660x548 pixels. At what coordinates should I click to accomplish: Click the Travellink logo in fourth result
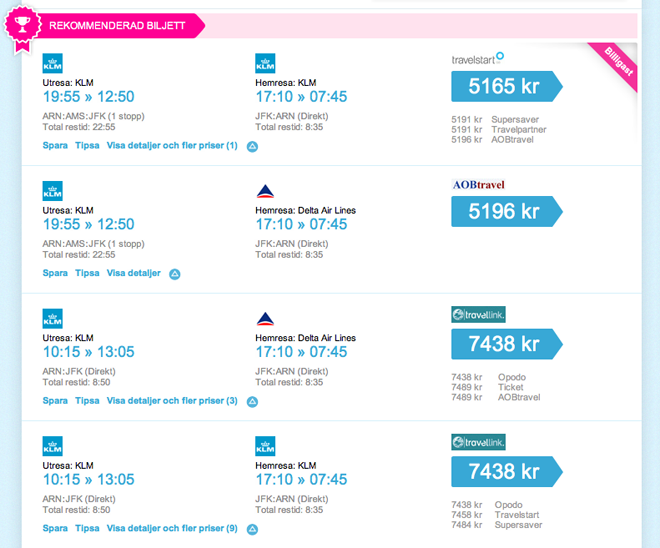pos(477,441)
